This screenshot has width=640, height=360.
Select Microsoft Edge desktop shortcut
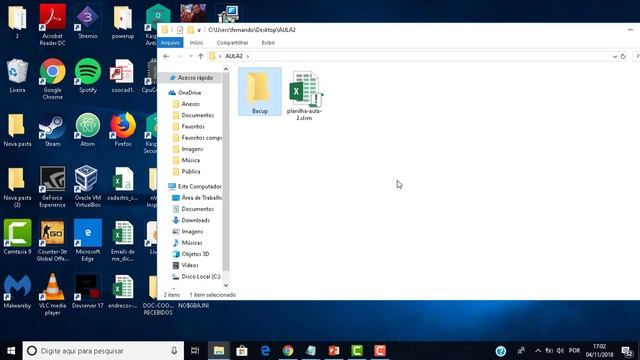click(88, 241)
